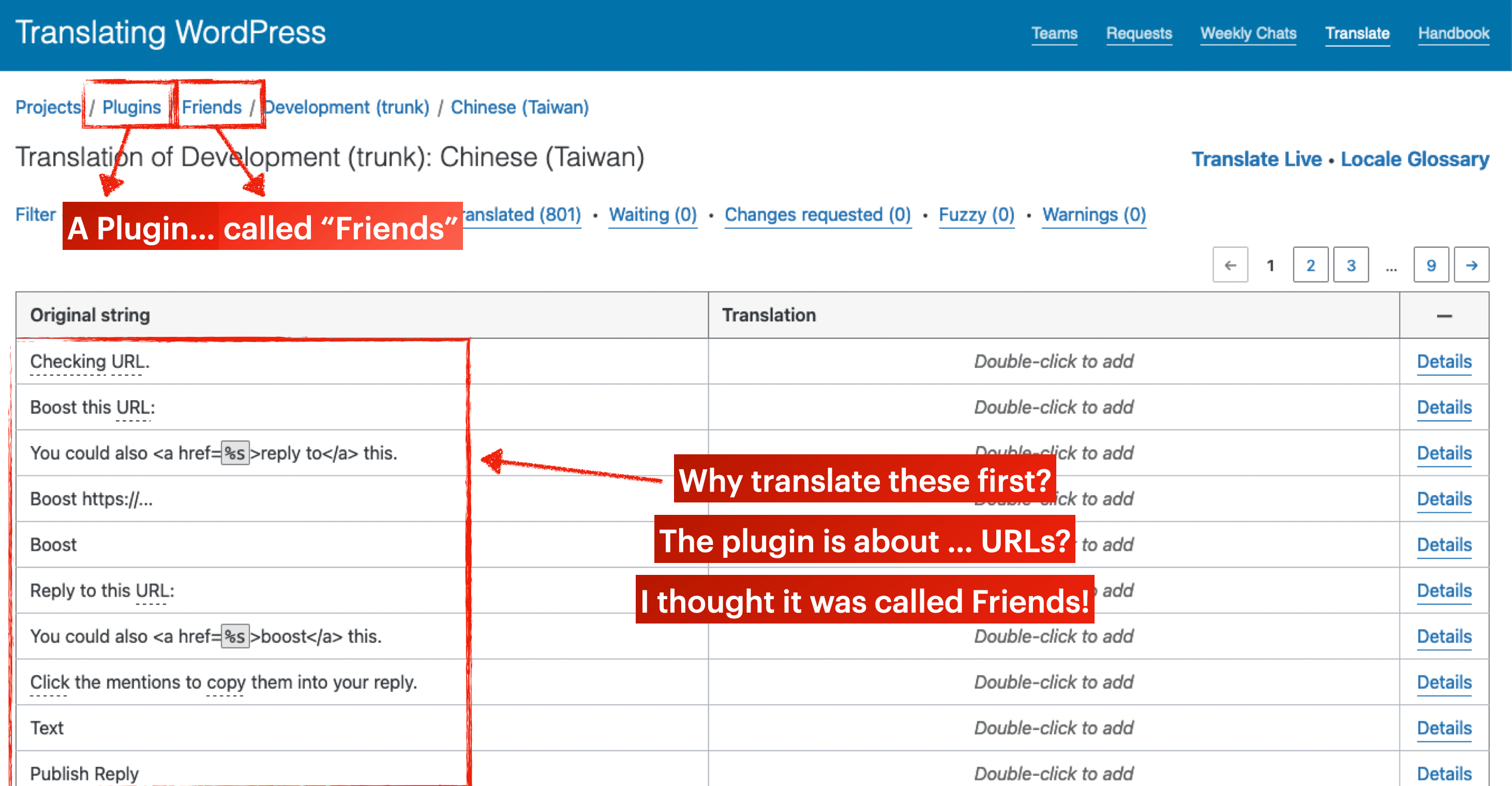Select the Friends breadcrumb link

tap(211, 106)
